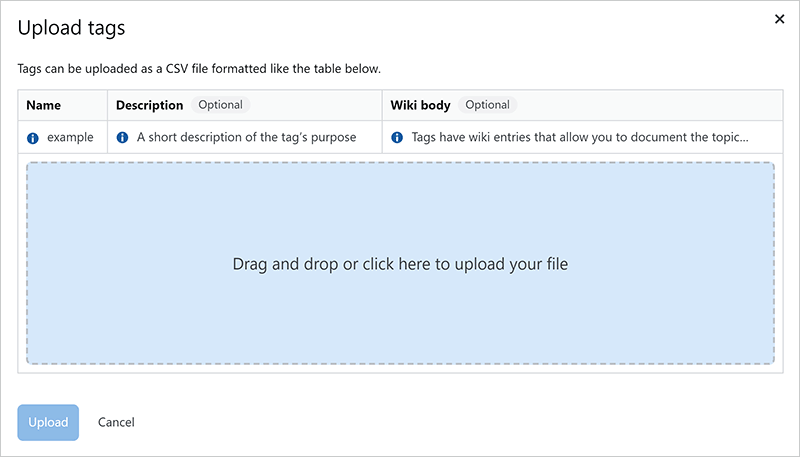Click the "Upload tags" dialog heading
The image size is (800, 457).
pos(72,28)
